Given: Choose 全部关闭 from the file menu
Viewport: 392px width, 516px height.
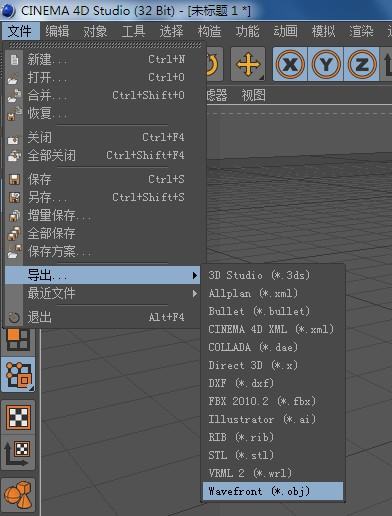Looking at the screenshot, I should pos(103,155).
